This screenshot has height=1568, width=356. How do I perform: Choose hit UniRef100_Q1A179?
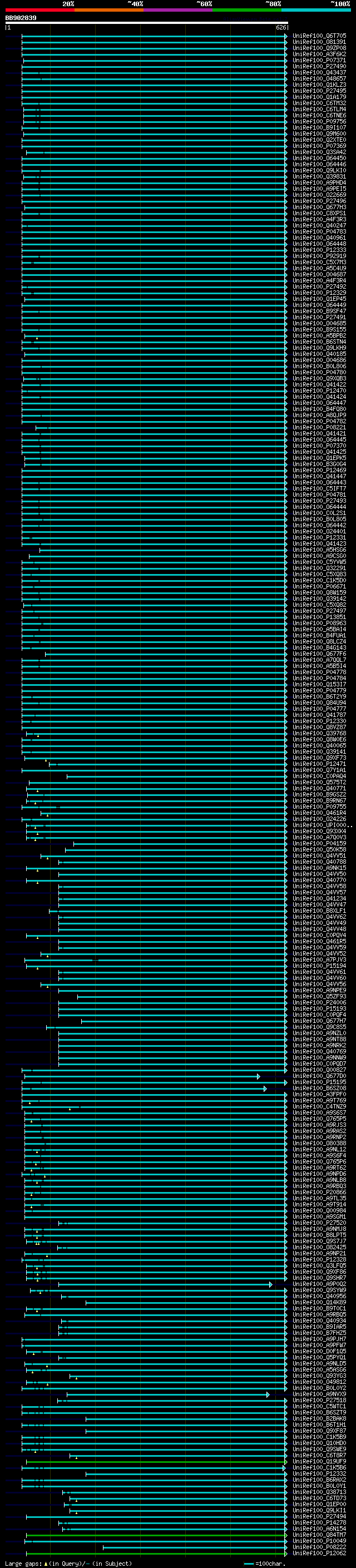[319, 97]
